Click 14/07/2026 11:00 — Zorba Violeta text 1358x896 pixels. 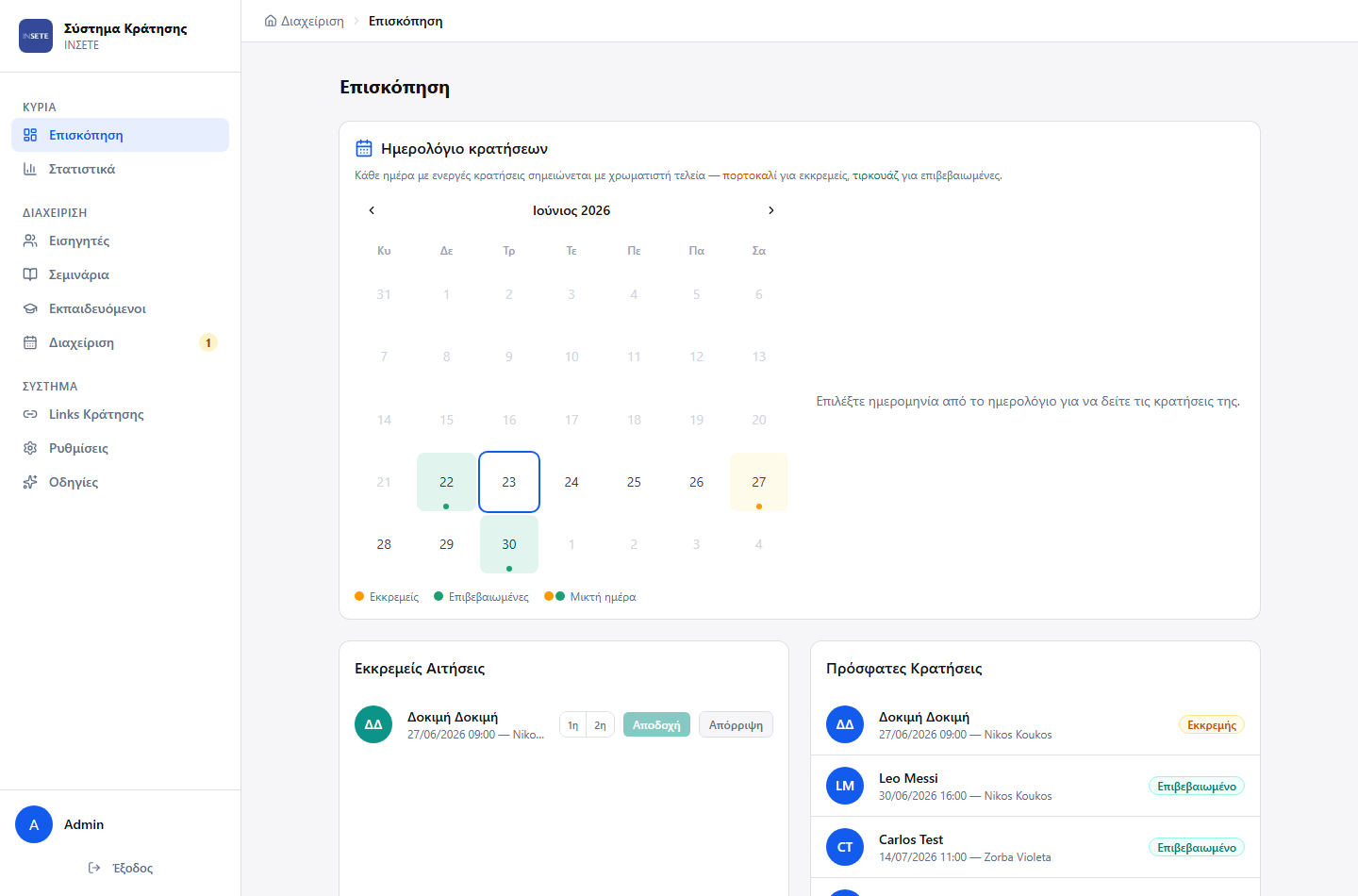(965, 857)
